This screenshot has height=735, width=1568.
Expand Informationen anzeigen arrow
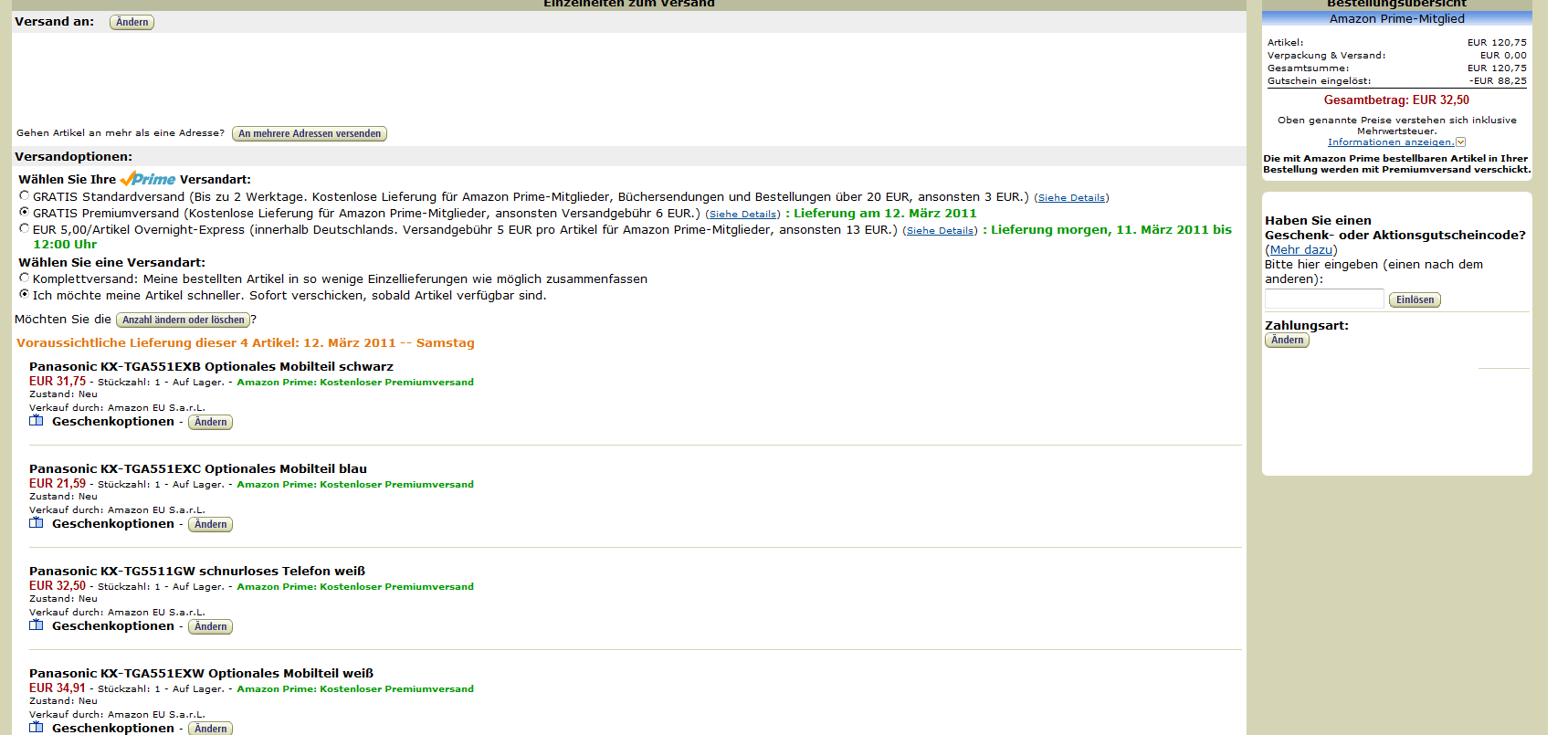pos(1460,142)
